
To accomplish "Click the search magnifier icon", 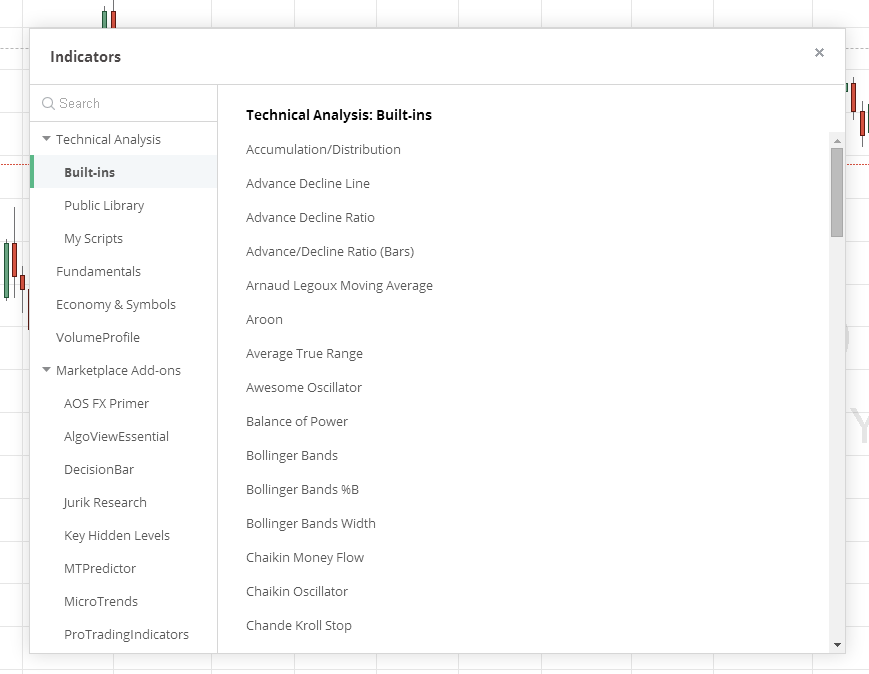I will click(48, 104).
